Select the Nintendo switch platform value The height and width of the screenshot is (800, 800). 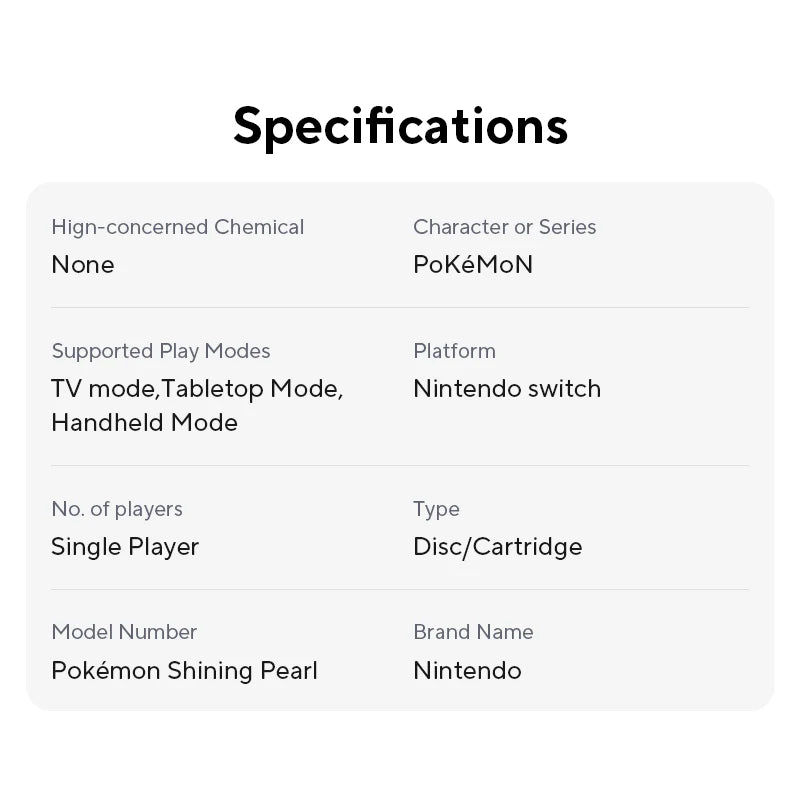507,388
